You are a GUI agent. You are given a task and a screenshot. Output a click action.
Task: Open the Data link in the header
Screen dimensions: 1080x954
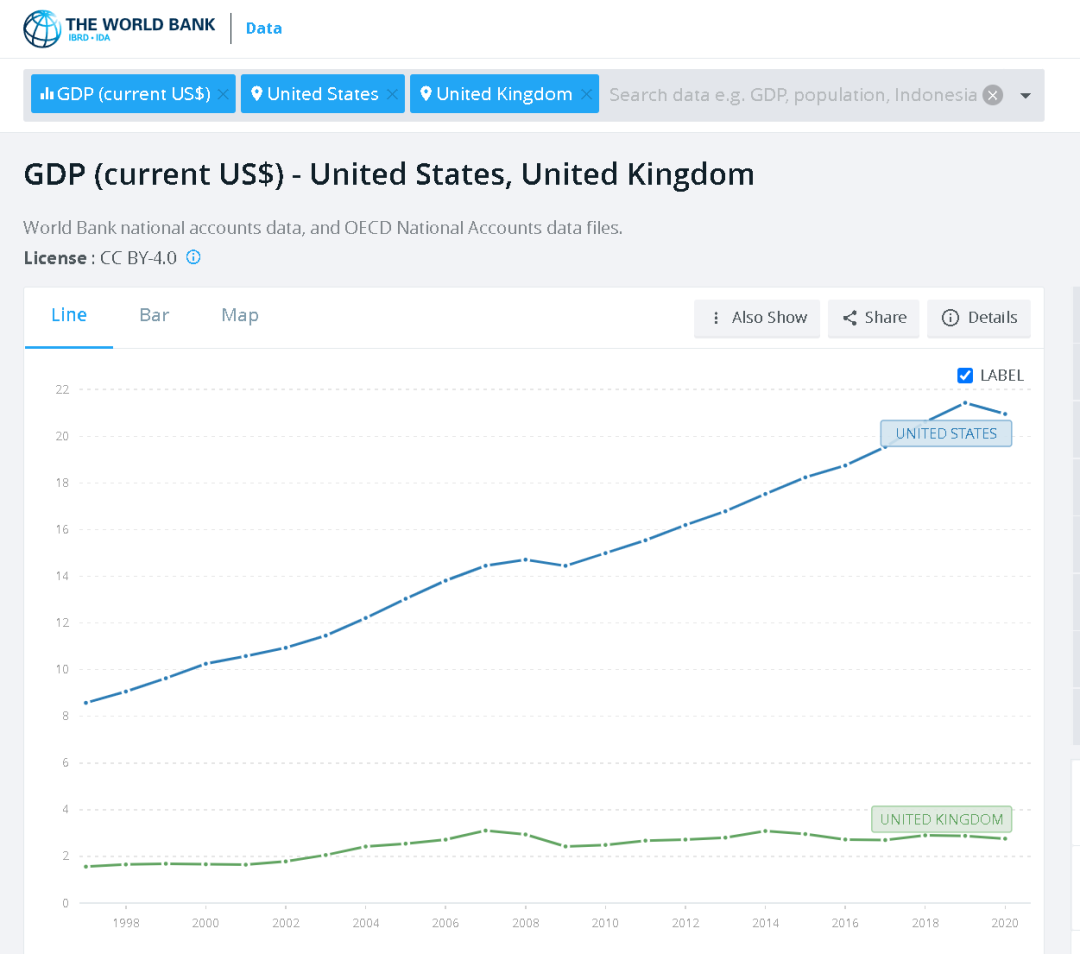coord(264,28)
